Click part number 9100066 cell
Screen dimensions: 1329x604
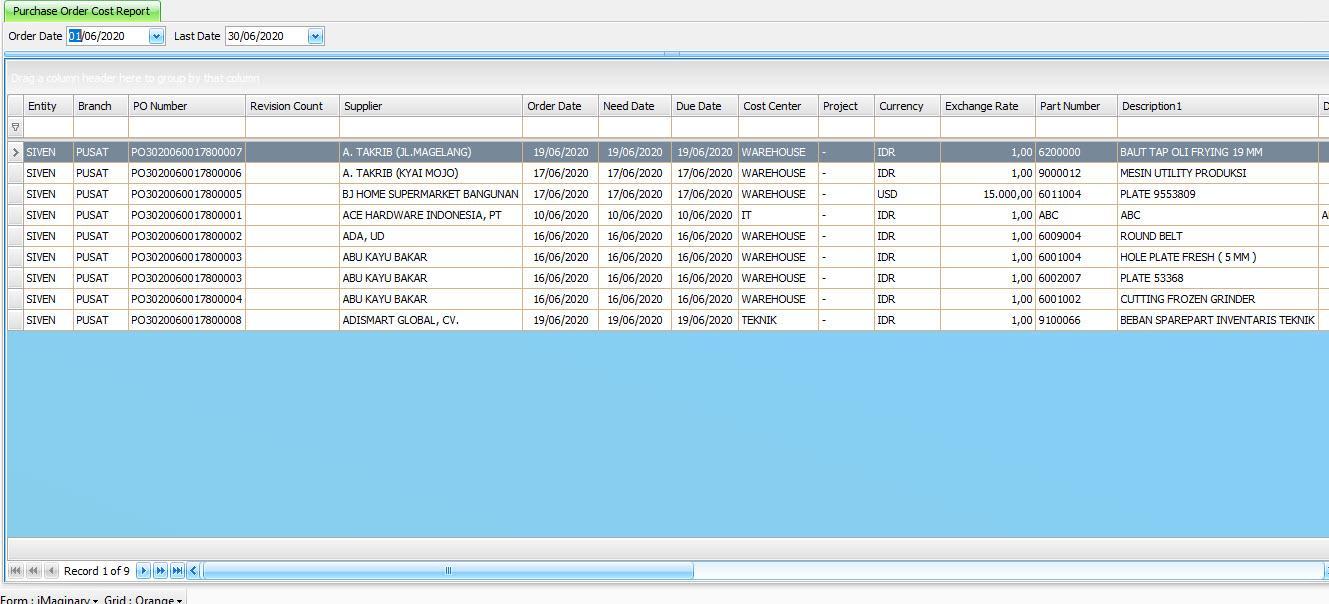tap(1076, 320)
